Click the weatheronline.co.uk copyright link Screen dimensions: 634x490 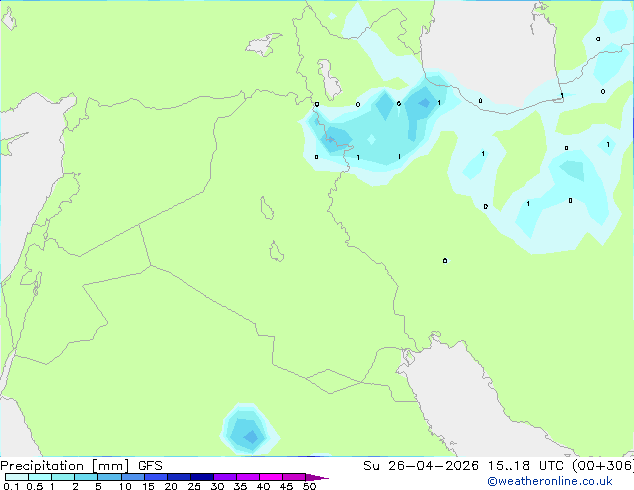(550, 481)
